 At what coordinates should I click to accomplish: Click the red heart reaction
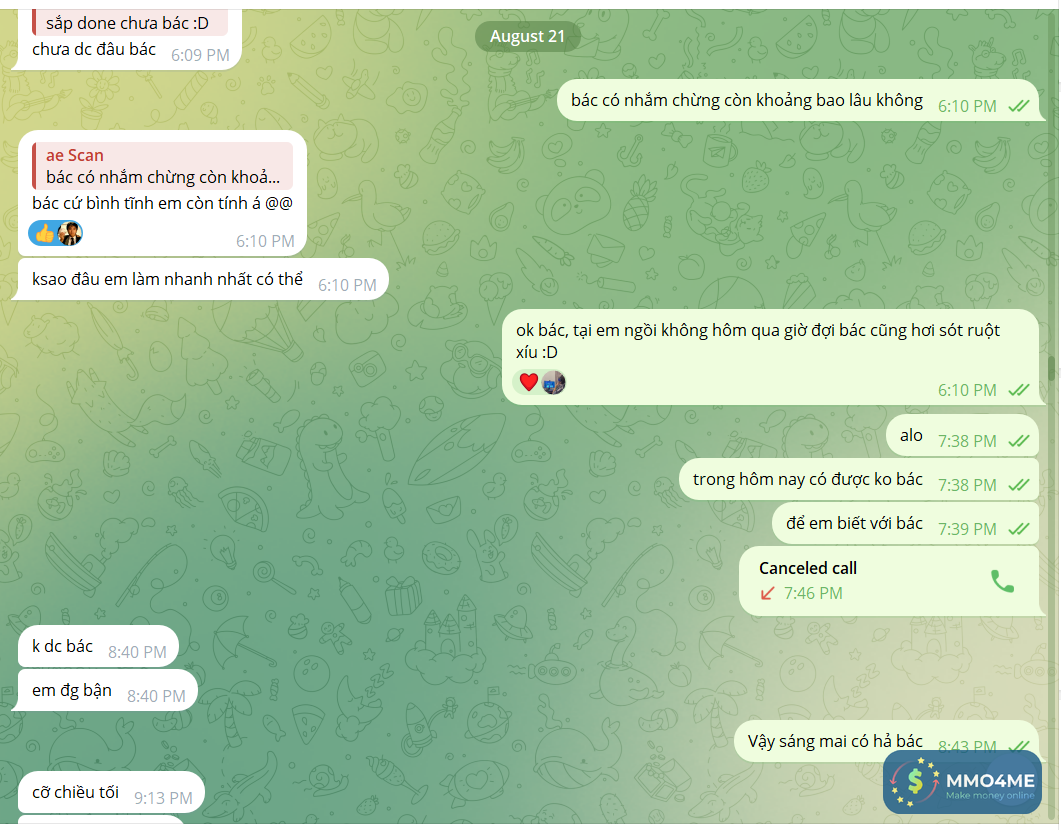click(x=528, y=382)
